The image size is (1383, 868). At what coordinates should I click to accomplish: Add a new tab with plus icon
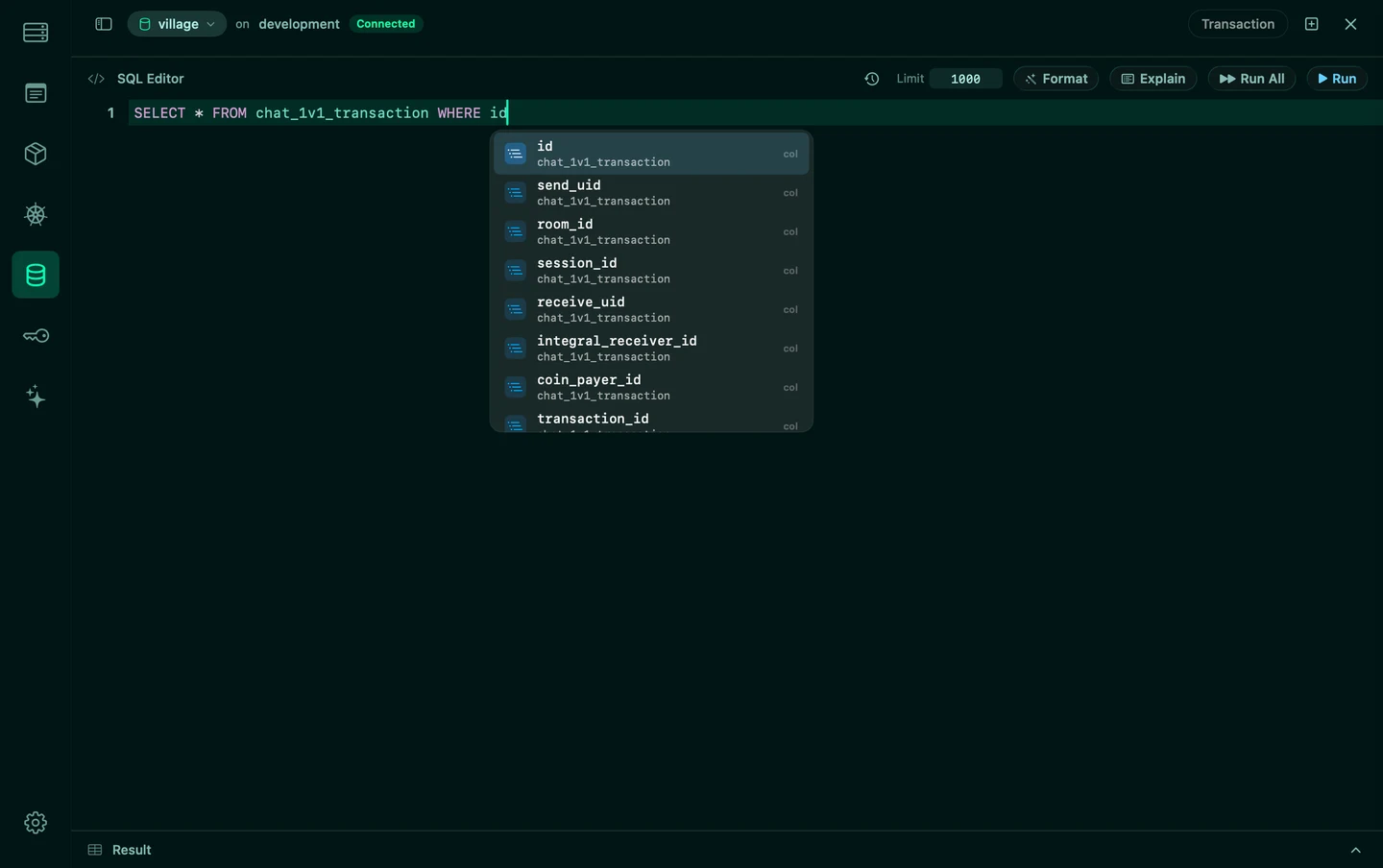pyautogui.click(x=1312, y=24)
